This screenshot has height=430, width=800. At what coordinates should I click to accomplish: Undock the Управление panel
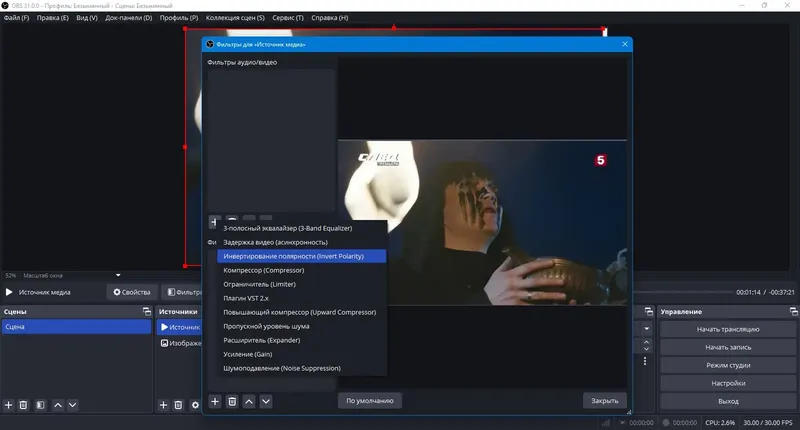tap(793, 311)
